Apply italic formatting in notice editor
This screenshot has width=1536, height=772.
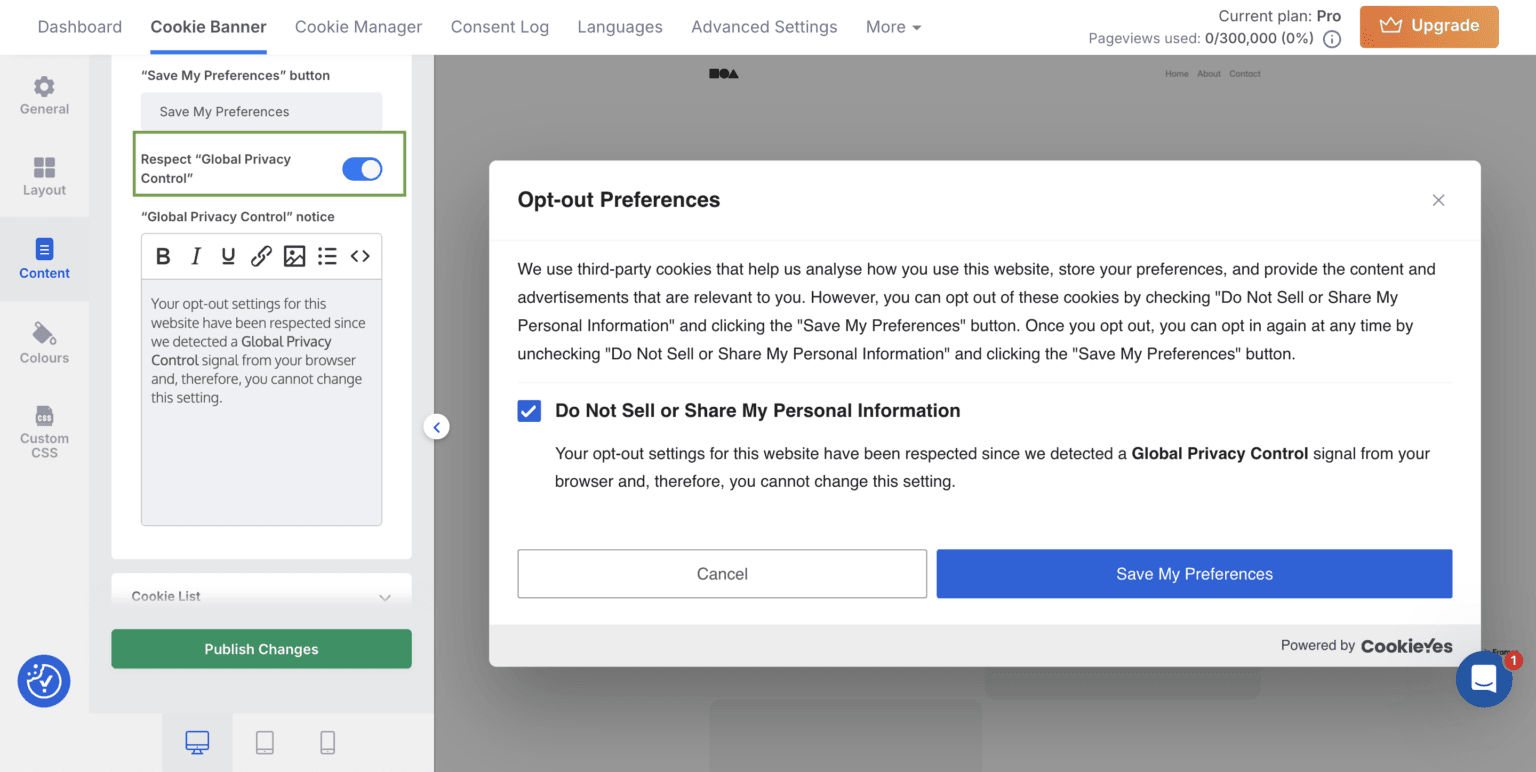[196, 257]
